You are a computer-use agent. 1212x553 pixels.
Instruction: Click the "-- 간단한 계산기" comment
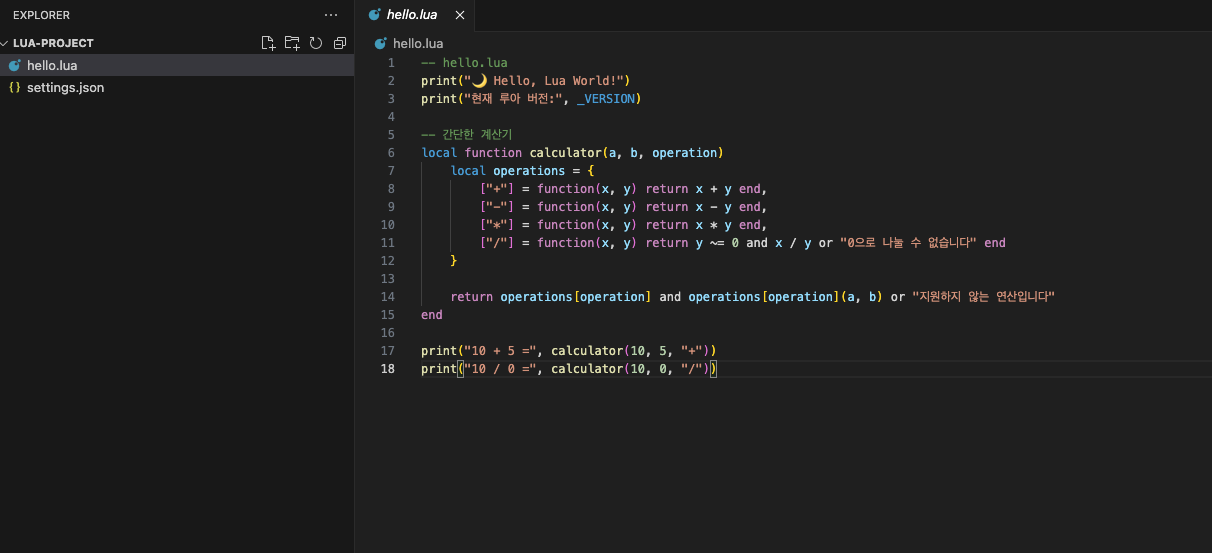click(x=466, y=134)
